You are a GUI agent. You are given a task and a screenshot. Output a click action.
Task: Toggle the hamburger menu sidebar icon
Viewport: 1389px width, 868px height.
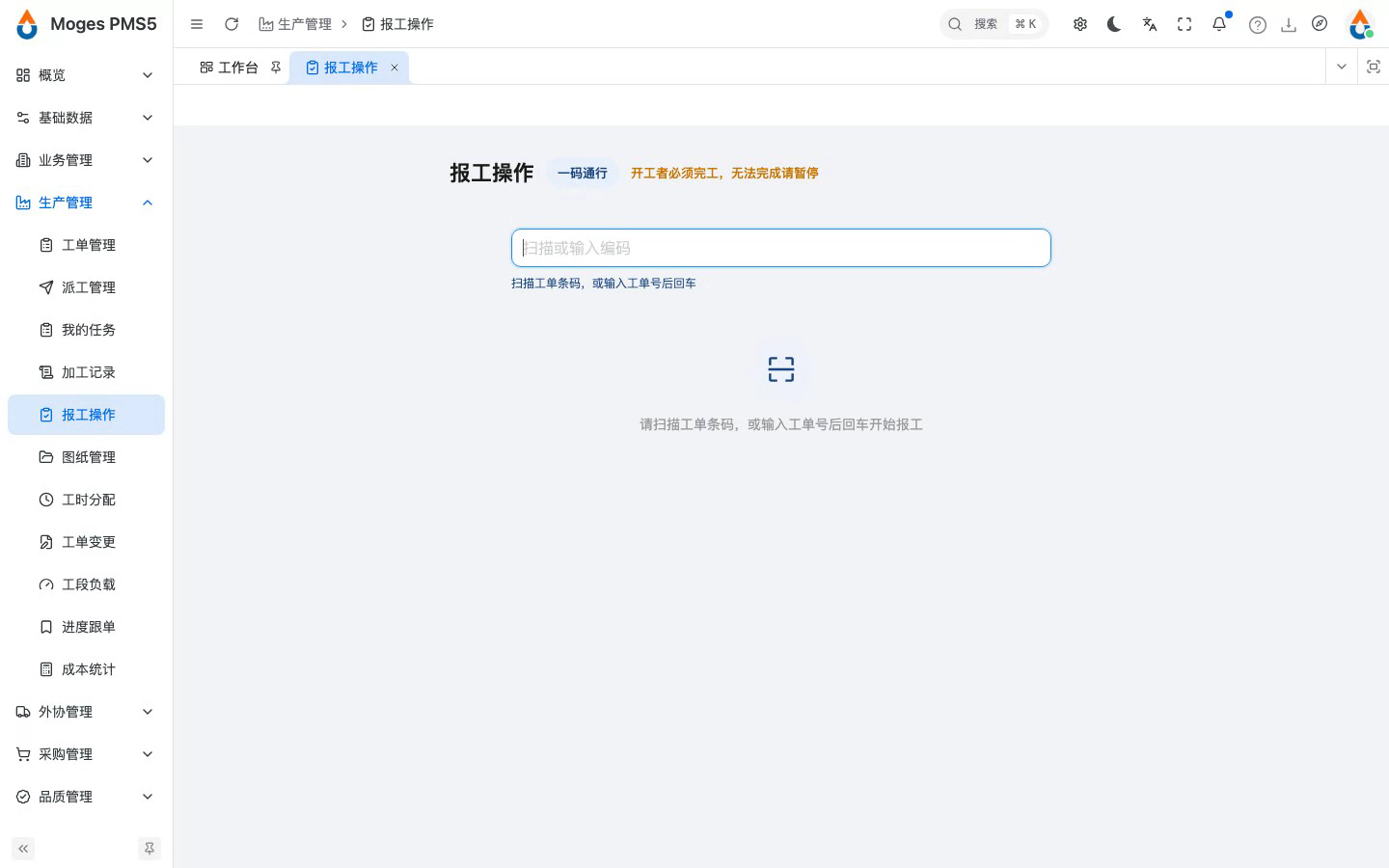197,24
